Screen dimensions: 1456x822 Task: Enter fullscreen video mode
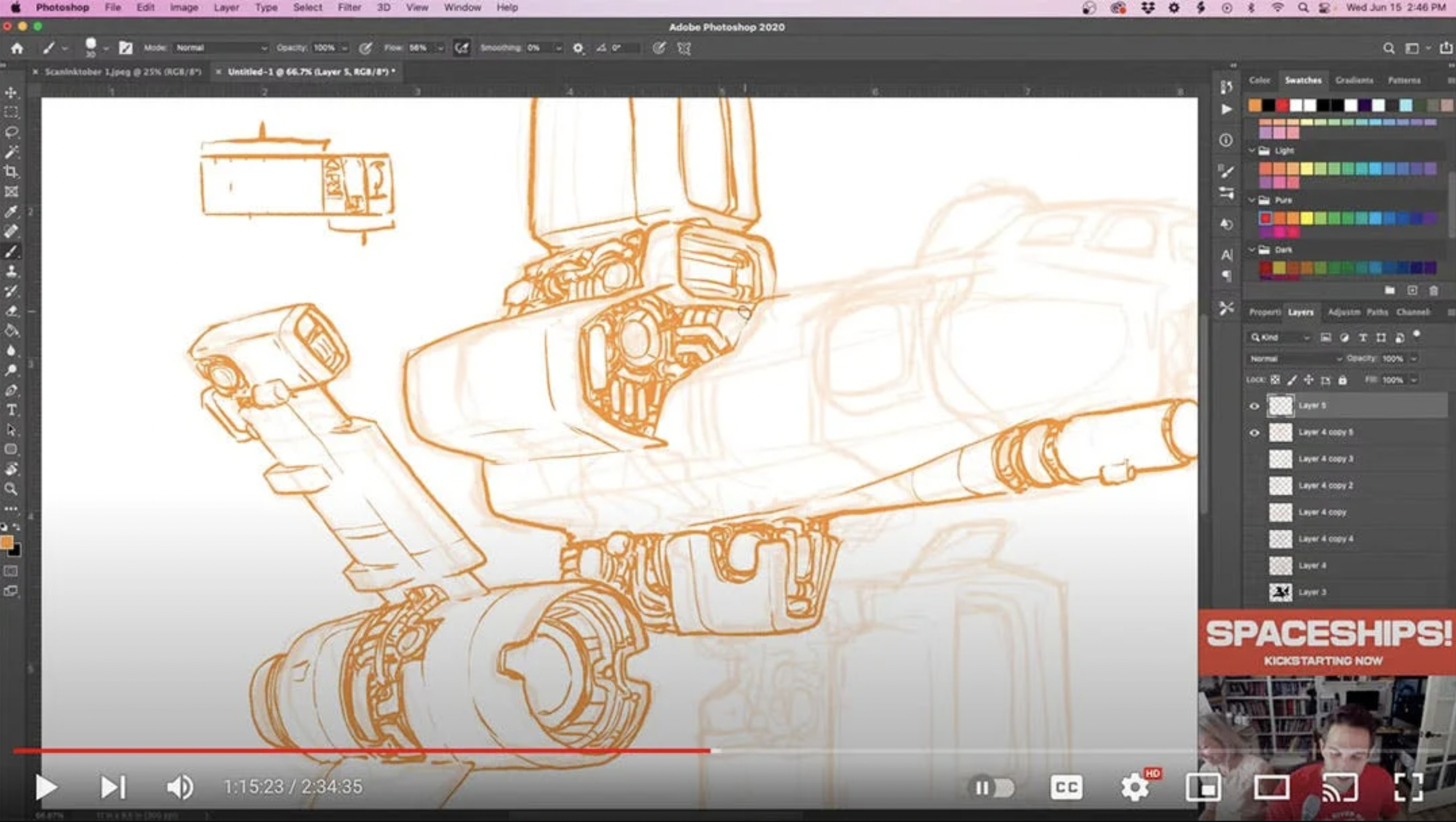1409,788
